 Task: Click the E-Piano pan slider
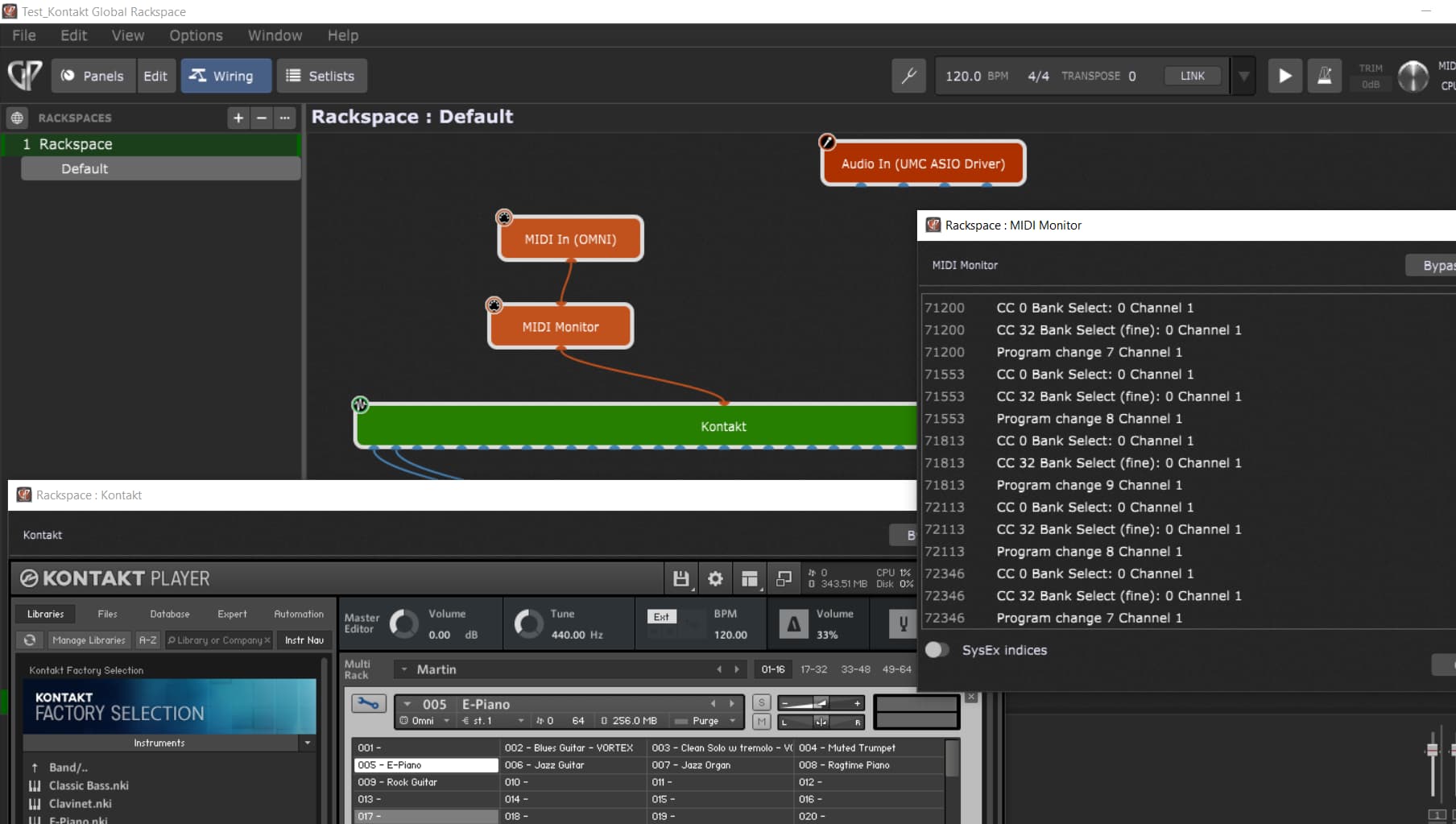coord(821,722)
